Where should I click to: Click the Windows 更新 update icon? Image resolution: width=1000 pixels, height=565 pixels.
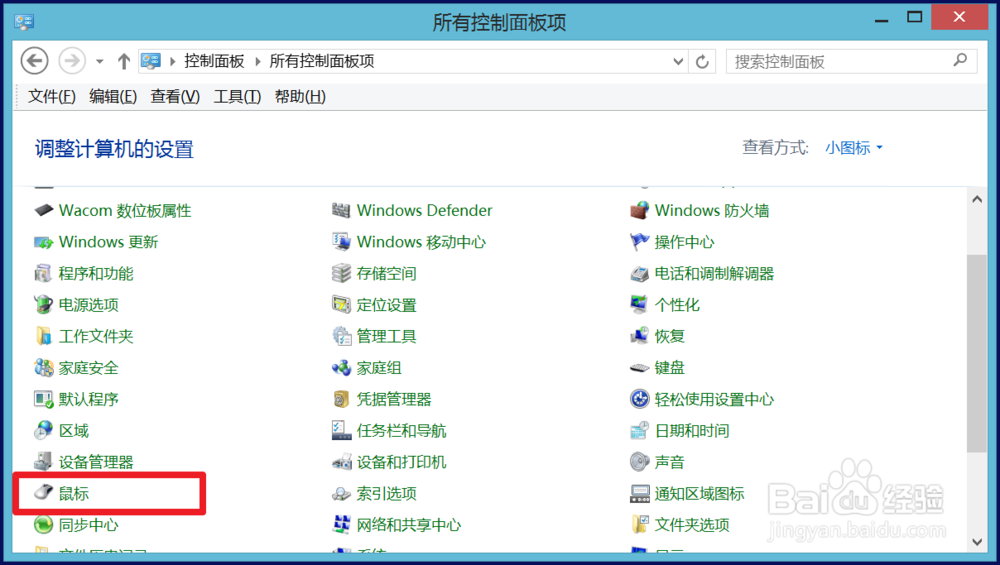(43, 242)
